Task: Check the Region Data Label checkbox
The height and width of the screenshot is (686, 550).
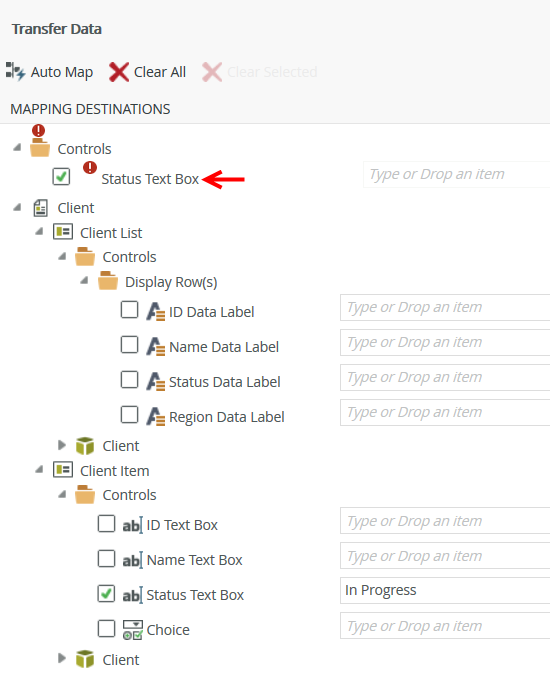Action: pyautogui.click(x=130, y=414)
